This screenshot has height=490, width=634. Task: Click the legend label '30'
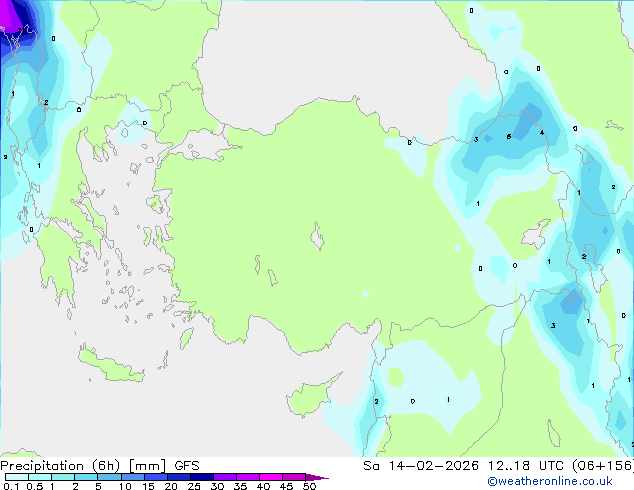[217, 486]
